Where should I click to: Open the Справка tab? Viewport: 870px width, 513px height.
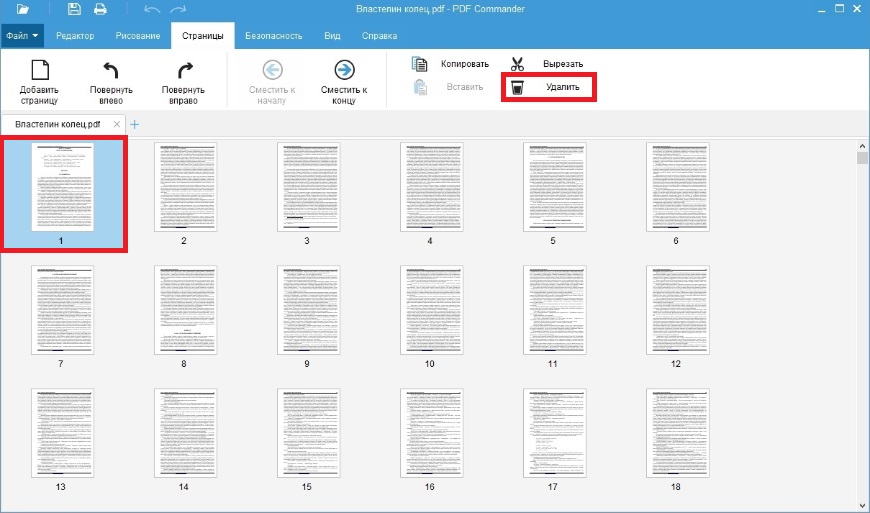(x=380, y=35)
